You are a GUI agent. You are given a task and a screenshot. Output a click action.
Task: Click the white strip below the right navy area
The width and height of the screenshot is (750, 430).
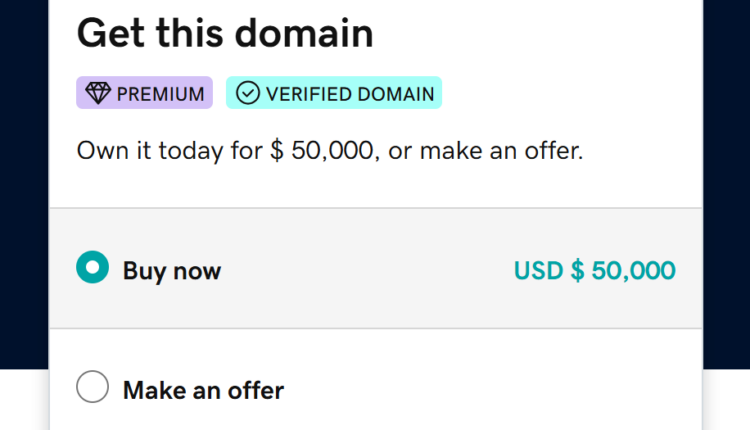(x=726, y=400)
